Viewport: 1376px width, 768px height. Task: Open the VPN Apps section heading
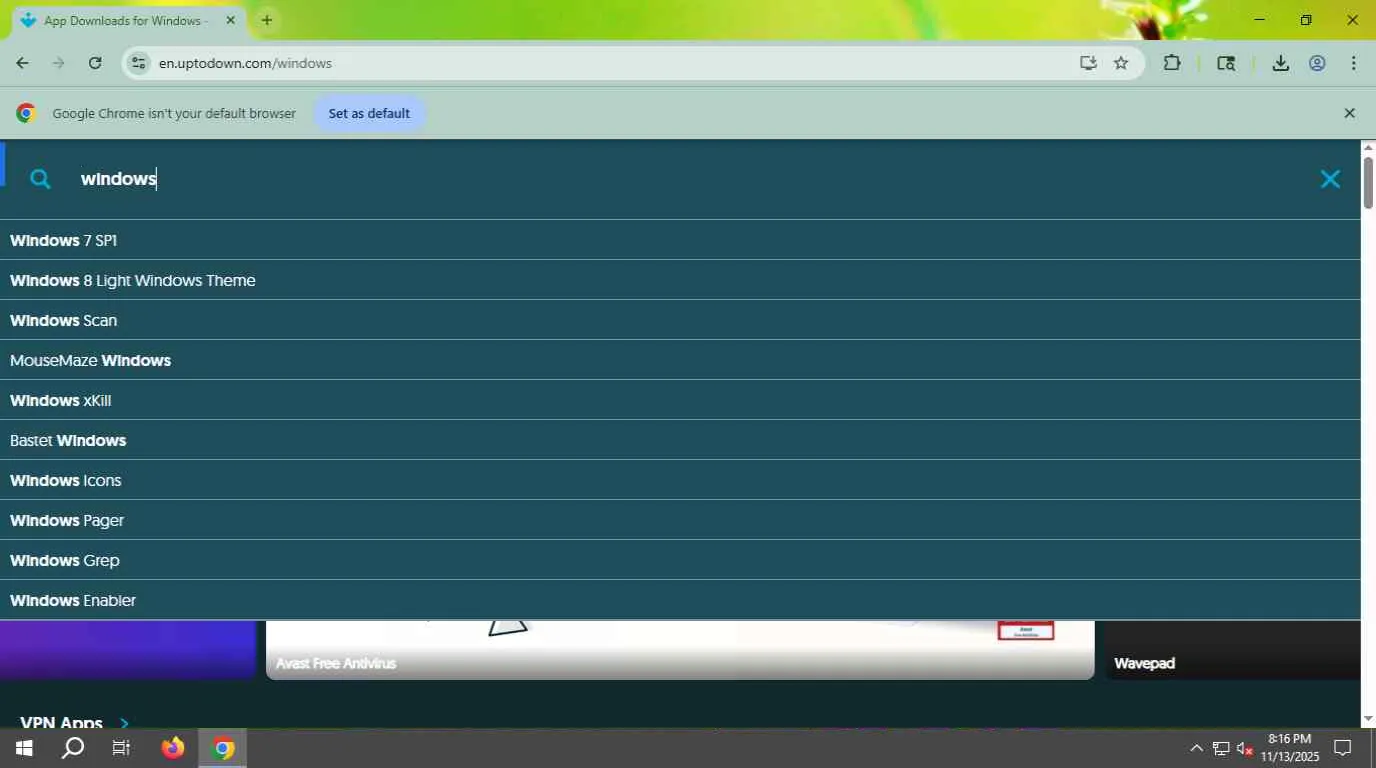tap(75, 722)
